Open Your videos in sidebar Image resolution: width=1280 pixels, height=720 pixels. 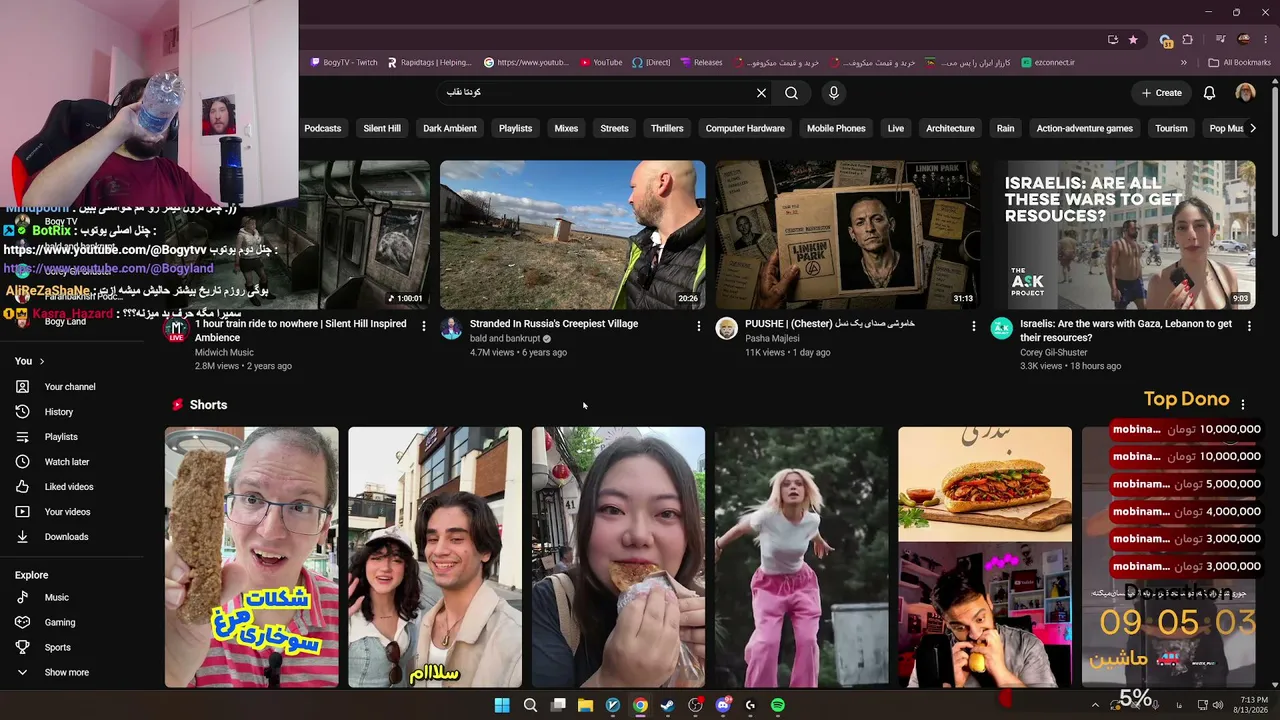click(67, 512)
